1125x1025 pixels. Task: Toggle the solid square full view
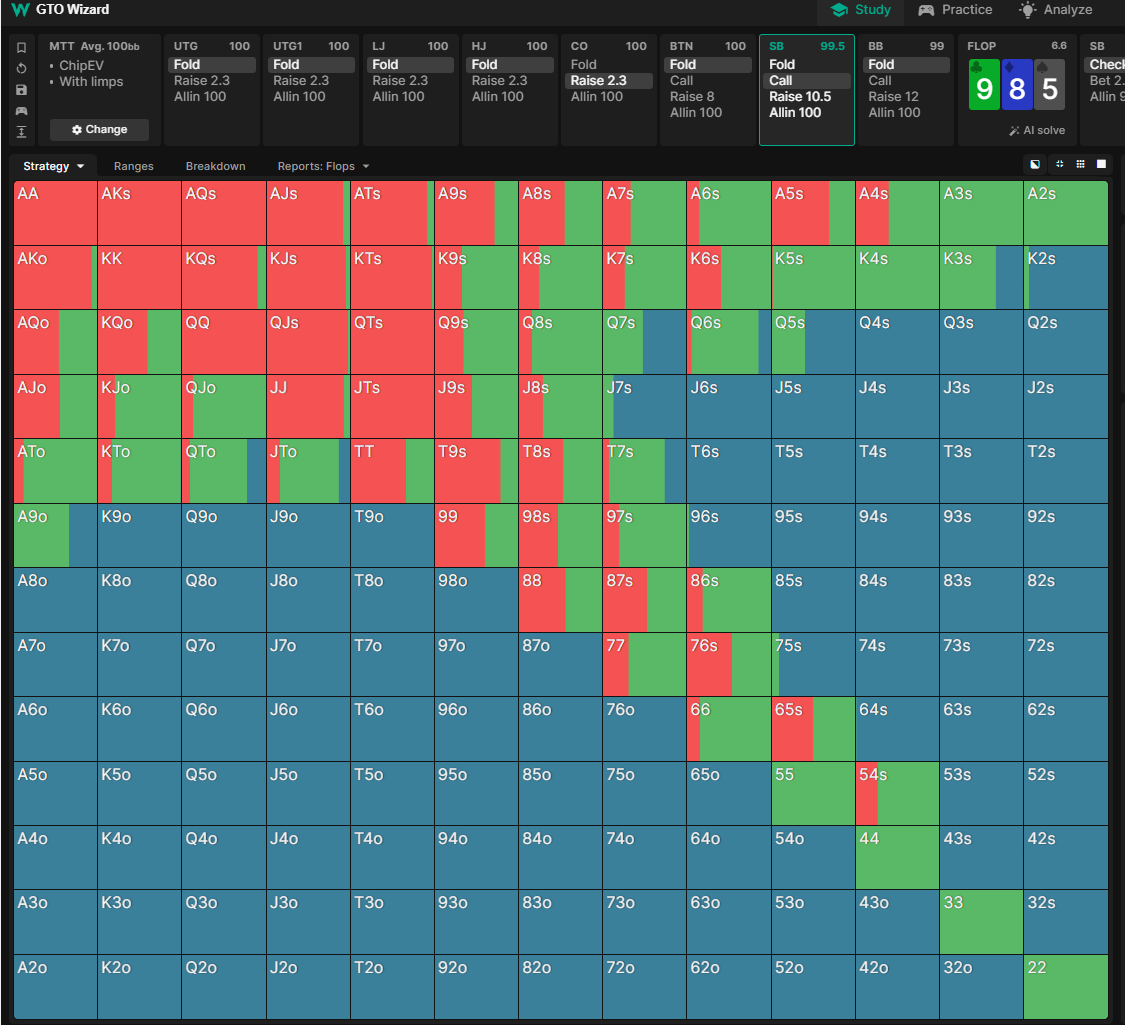(1101, 164)
